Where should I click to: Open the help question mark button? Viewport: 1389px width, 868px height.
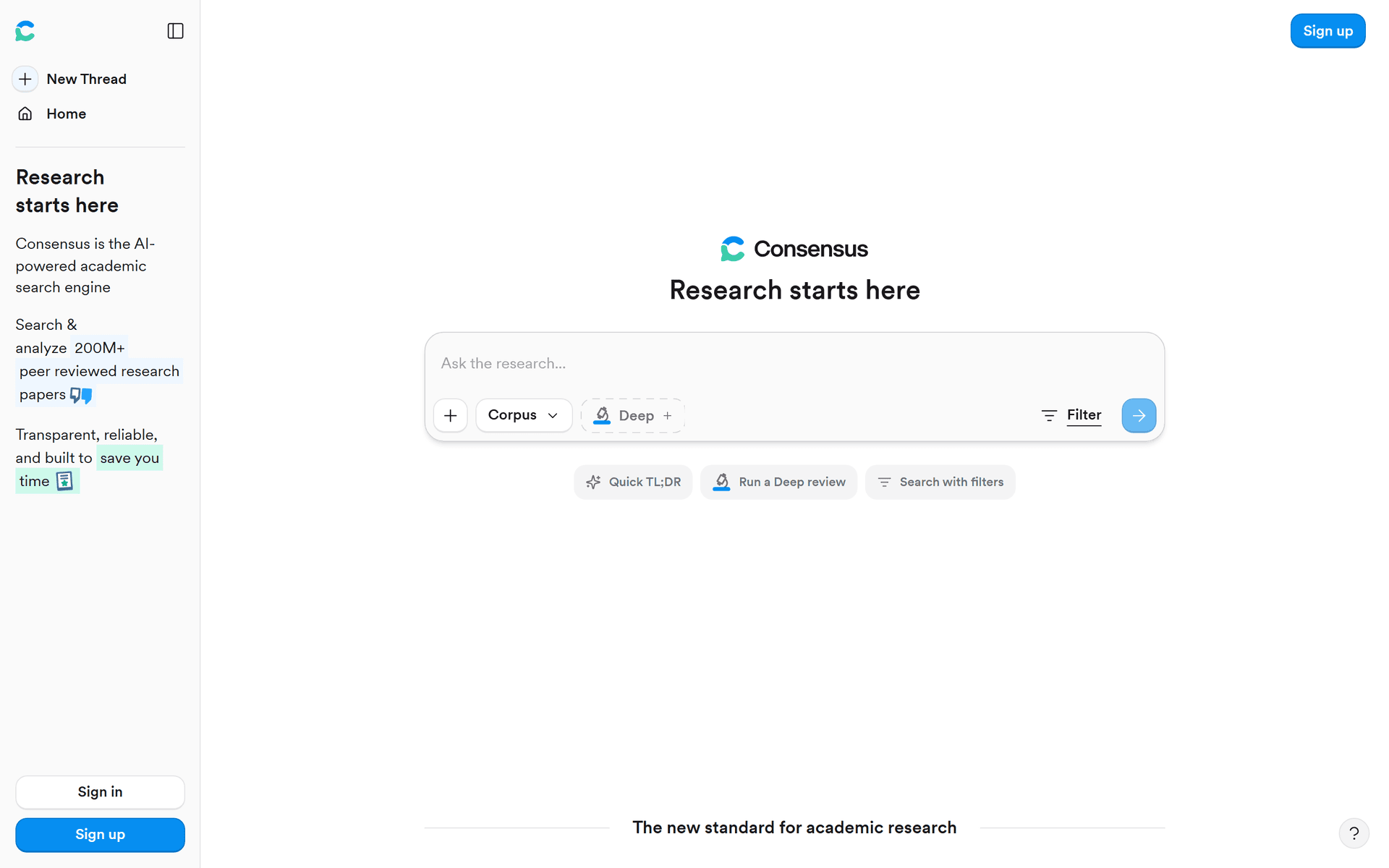pos(1354,833)
